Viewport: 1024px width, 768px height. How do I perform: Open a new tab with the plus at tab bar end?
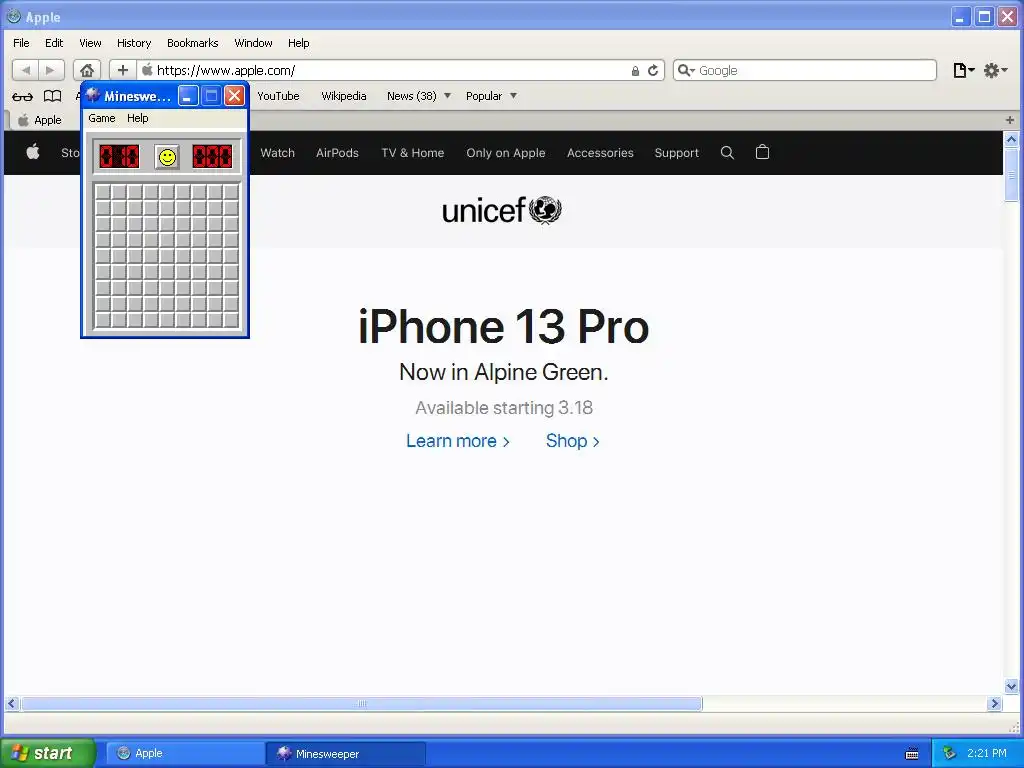coord(1010,120)
